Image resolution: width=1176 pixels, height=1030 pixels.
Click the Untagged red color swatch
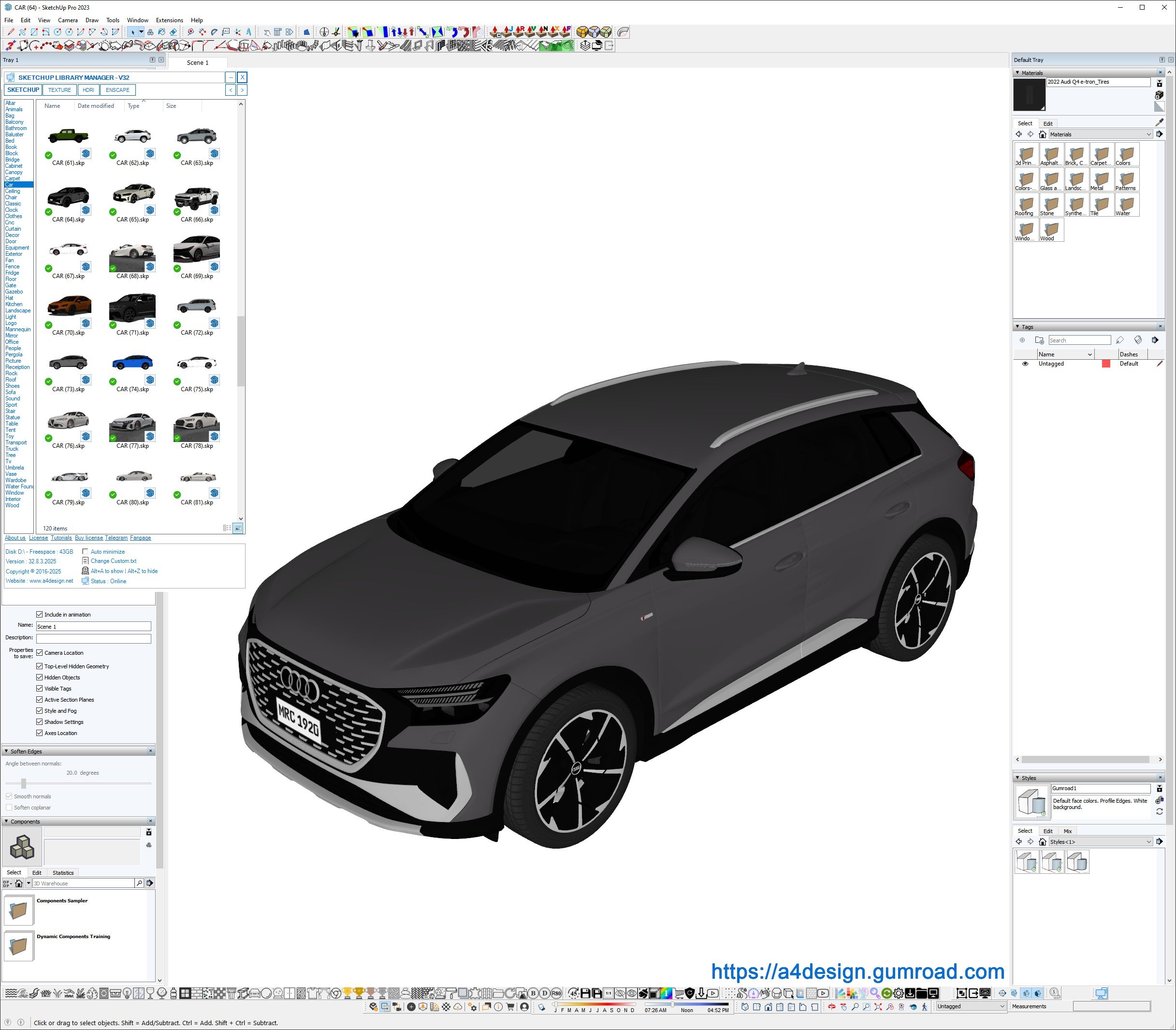click(x=1105, y=364)
